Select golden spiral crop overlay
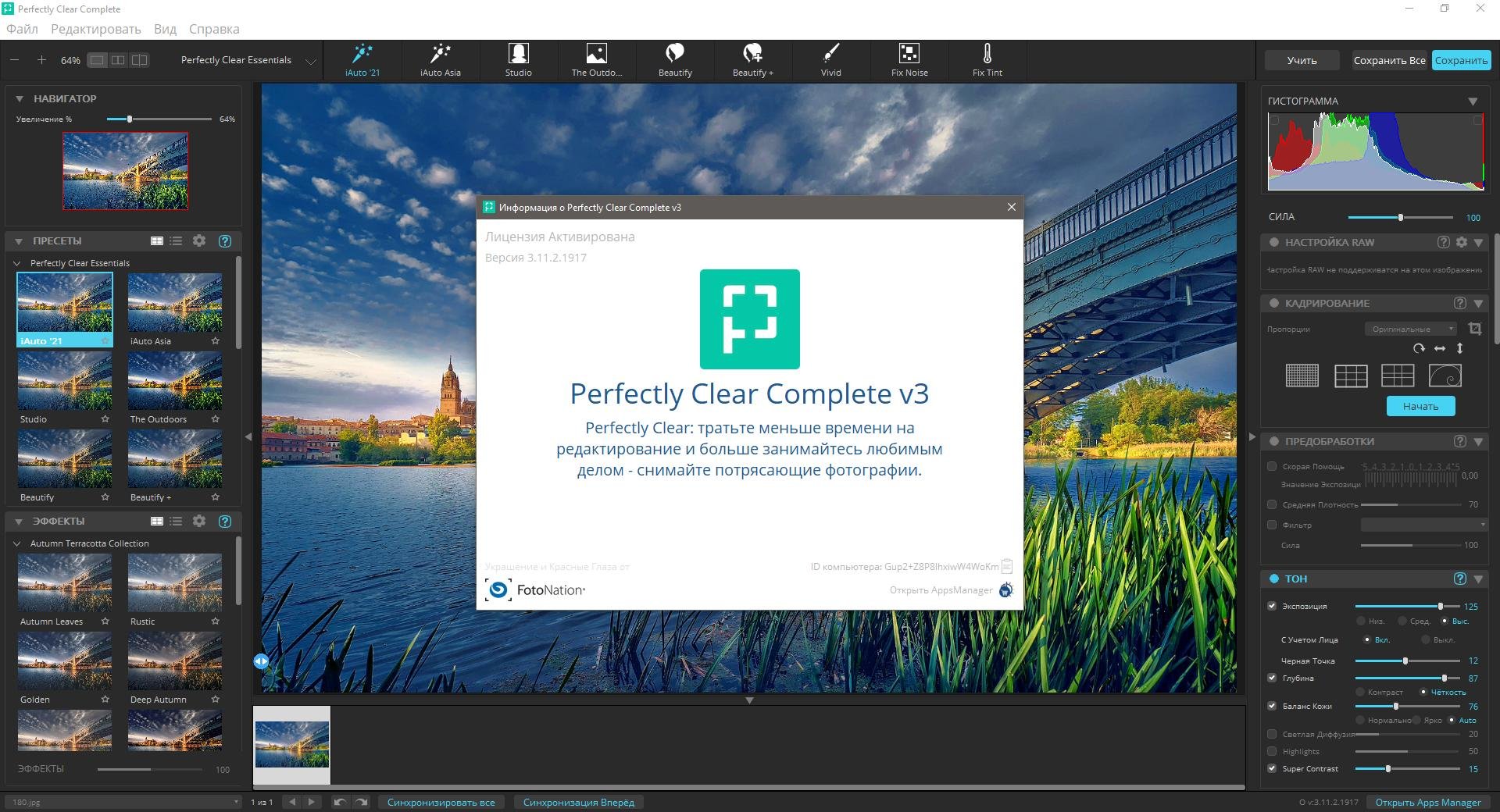Screen dimensions: 1500x812 [x=1445, y=376]
